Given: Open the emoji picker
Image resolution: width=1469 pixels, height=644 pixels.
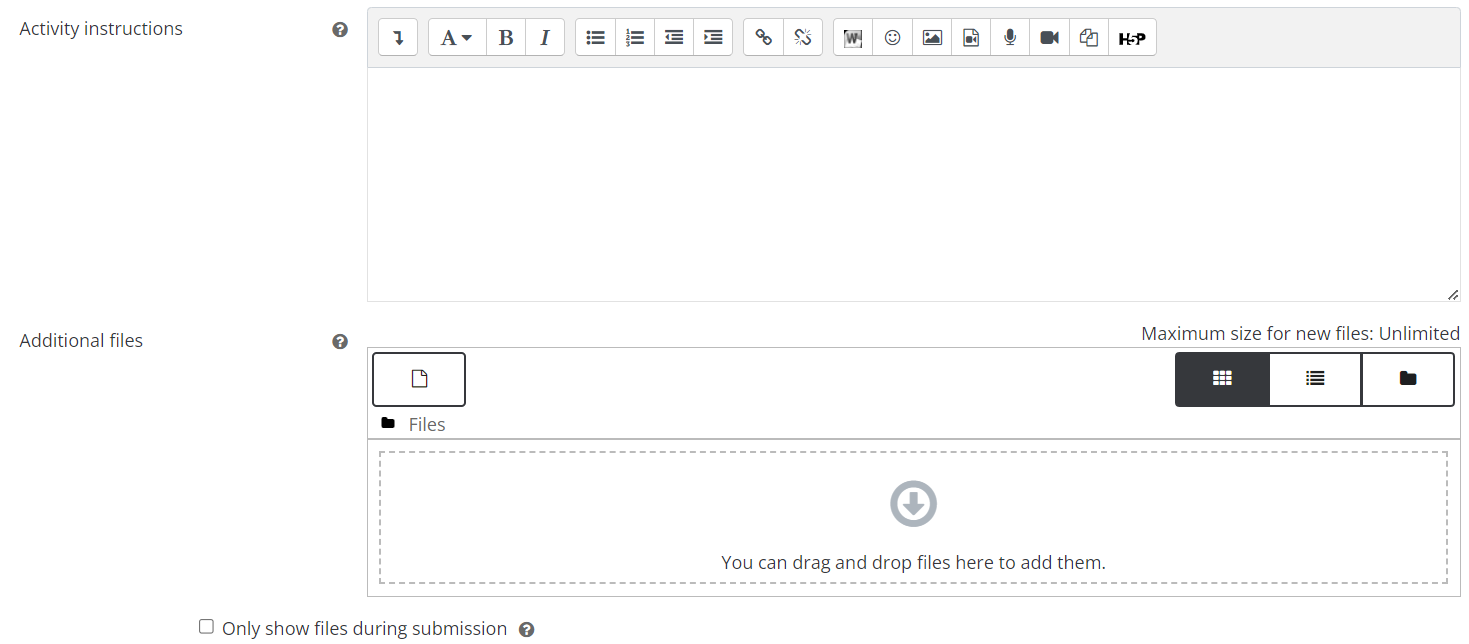Looking at the screenshot, I should (892, 38).
